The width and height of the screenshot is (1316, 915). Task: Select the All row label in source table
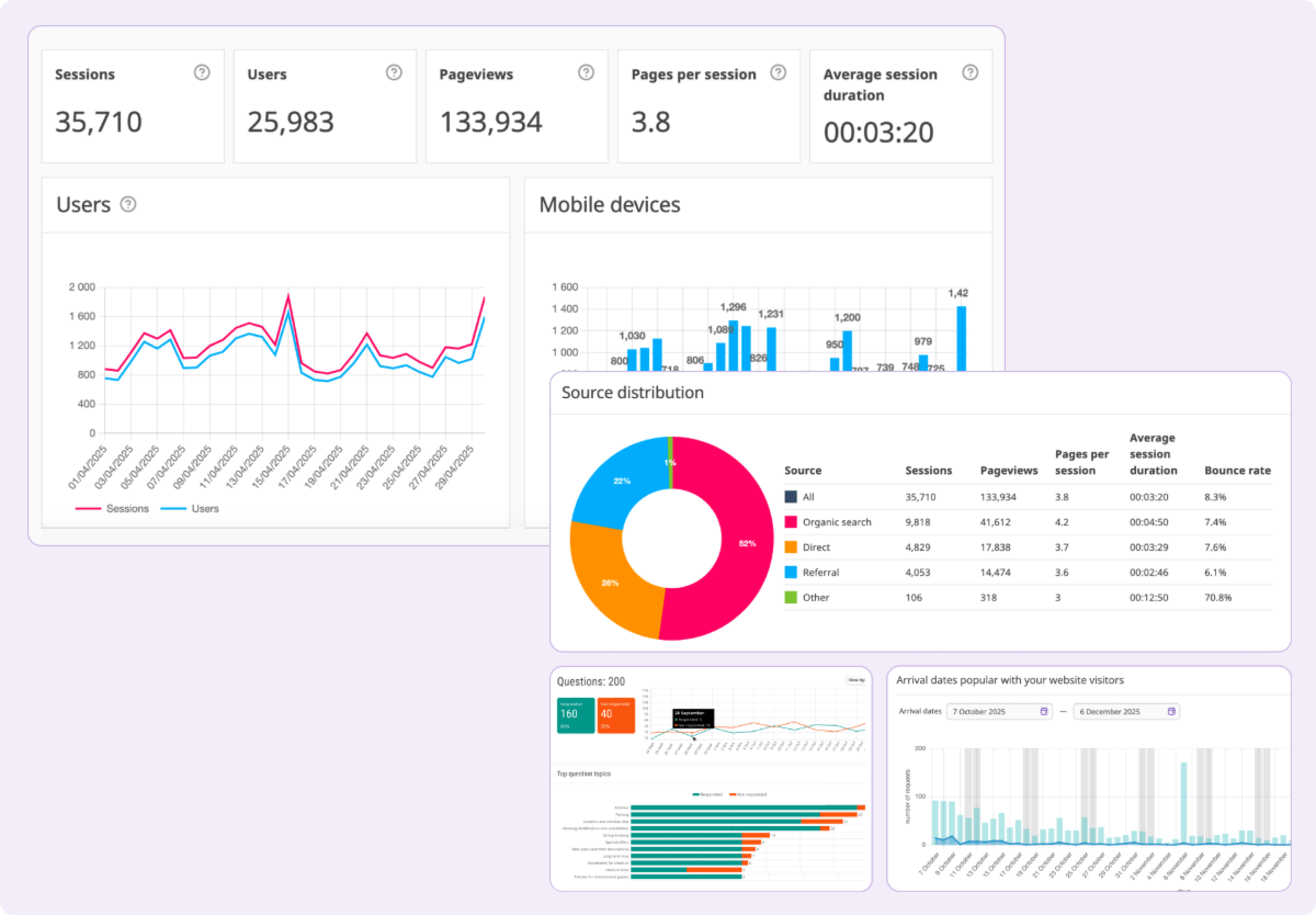(x=808, y=496)
